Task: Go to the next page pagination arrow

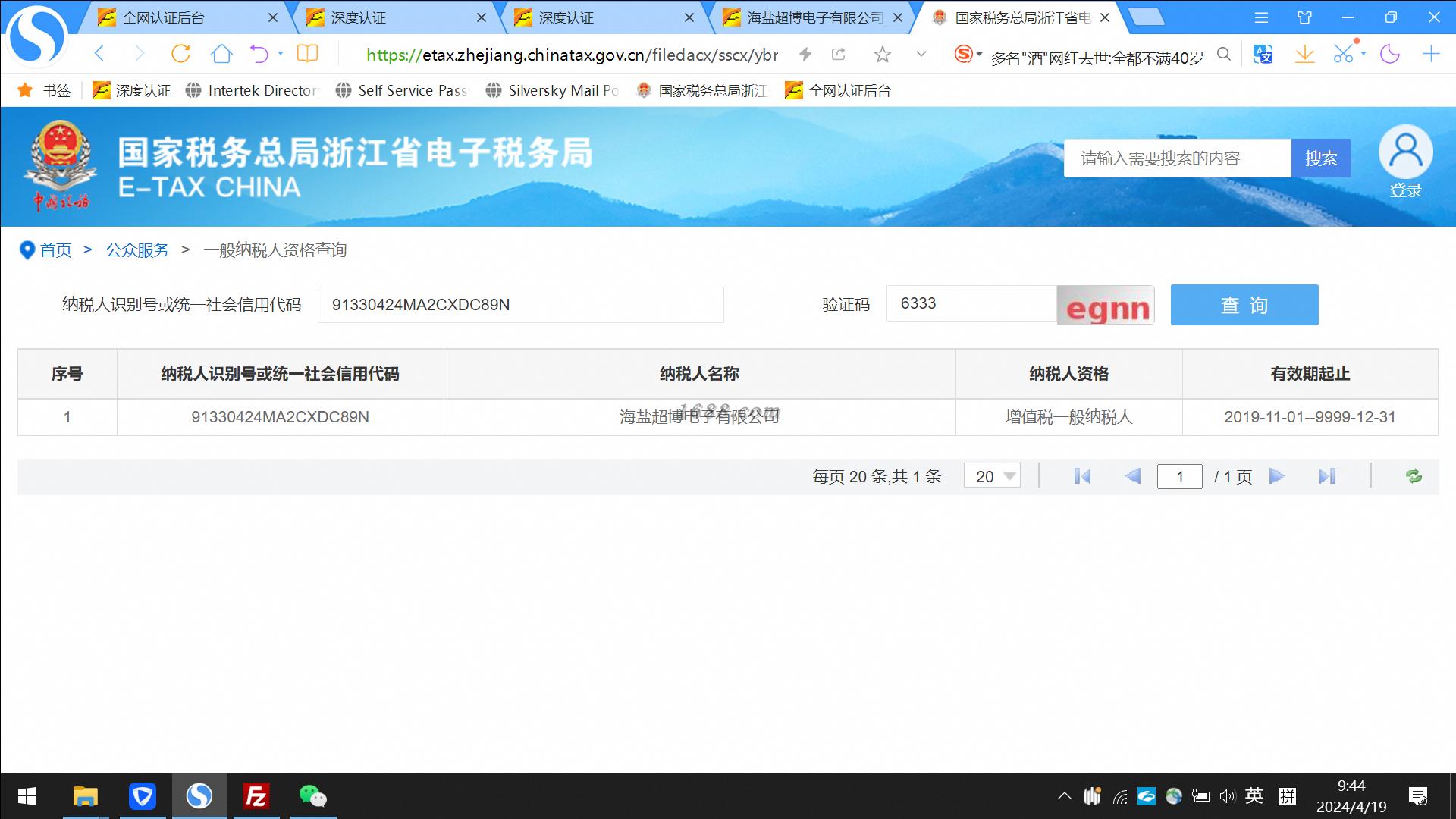Action: coord(1277,476)
